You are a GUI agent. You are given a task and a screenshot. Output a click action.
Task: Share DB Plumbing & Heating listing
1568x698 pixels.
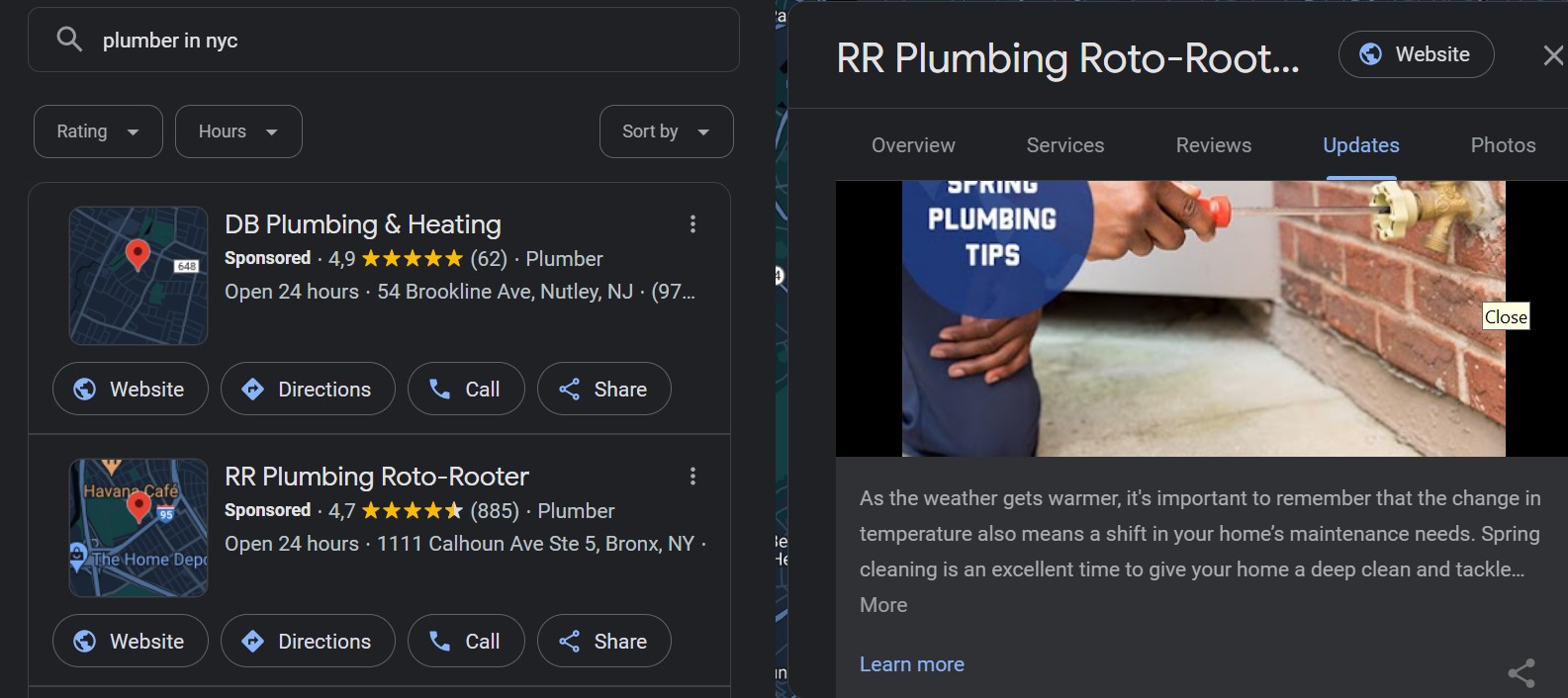click(604, 389)
